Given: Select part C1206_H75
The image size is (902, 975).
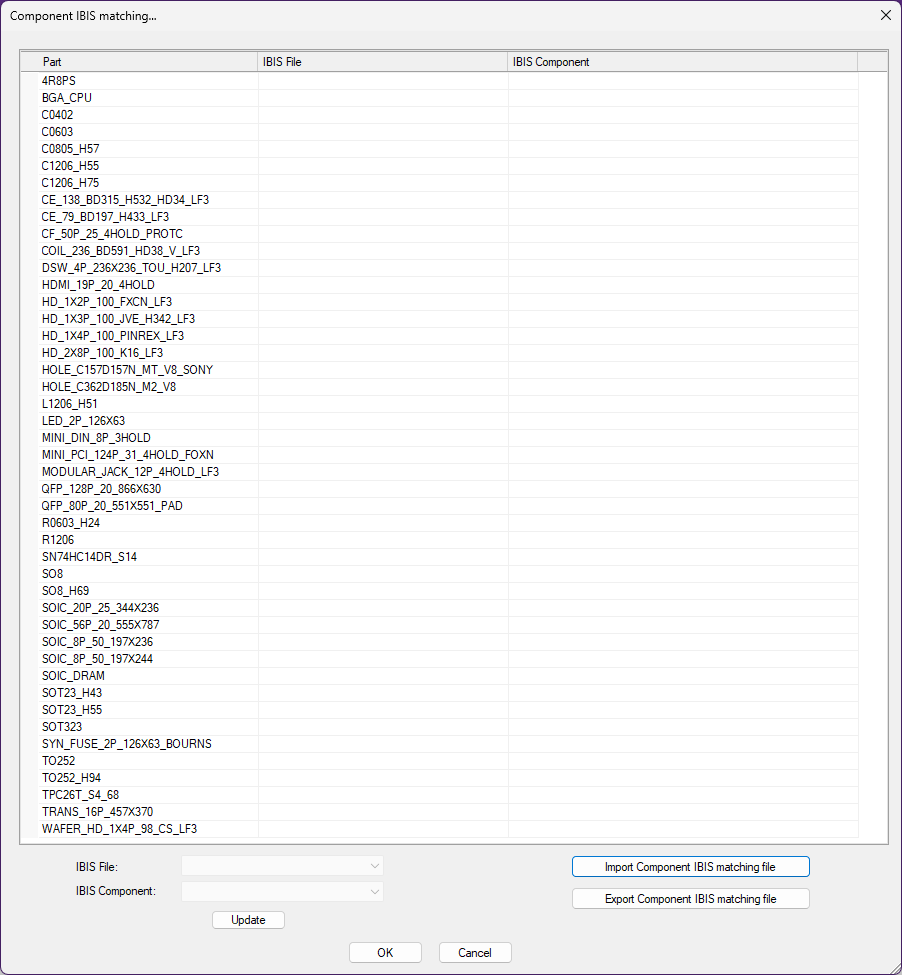Looking at the screenshot, I should pos(70,183).
